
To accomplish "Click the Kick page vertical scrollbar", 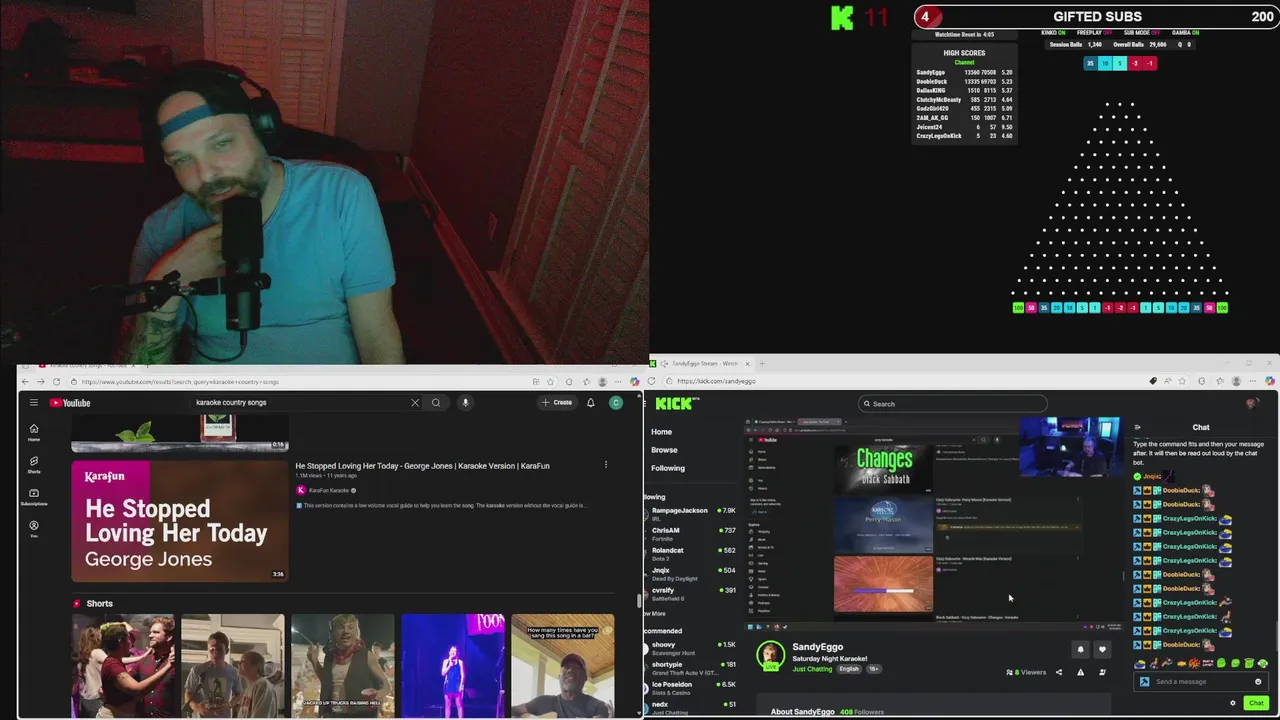I will 1277,635.
